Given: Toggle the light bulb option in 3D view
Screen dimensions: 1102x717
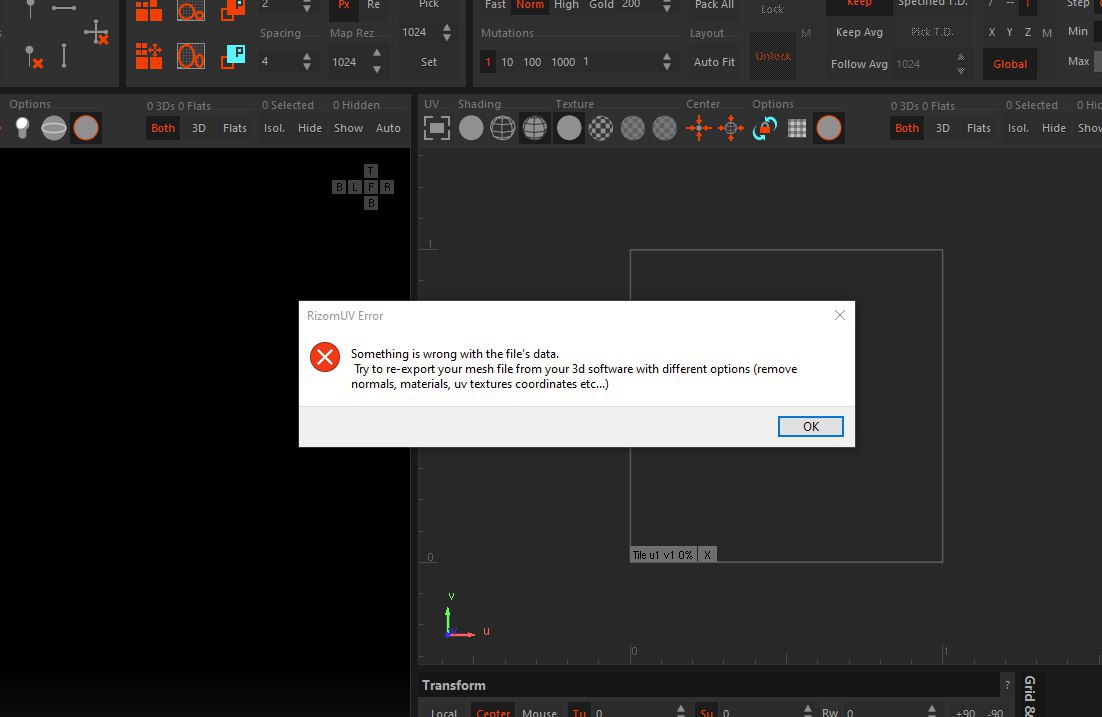Looking at the screenshot, I should pyautogui.click(x=22, y=128).
